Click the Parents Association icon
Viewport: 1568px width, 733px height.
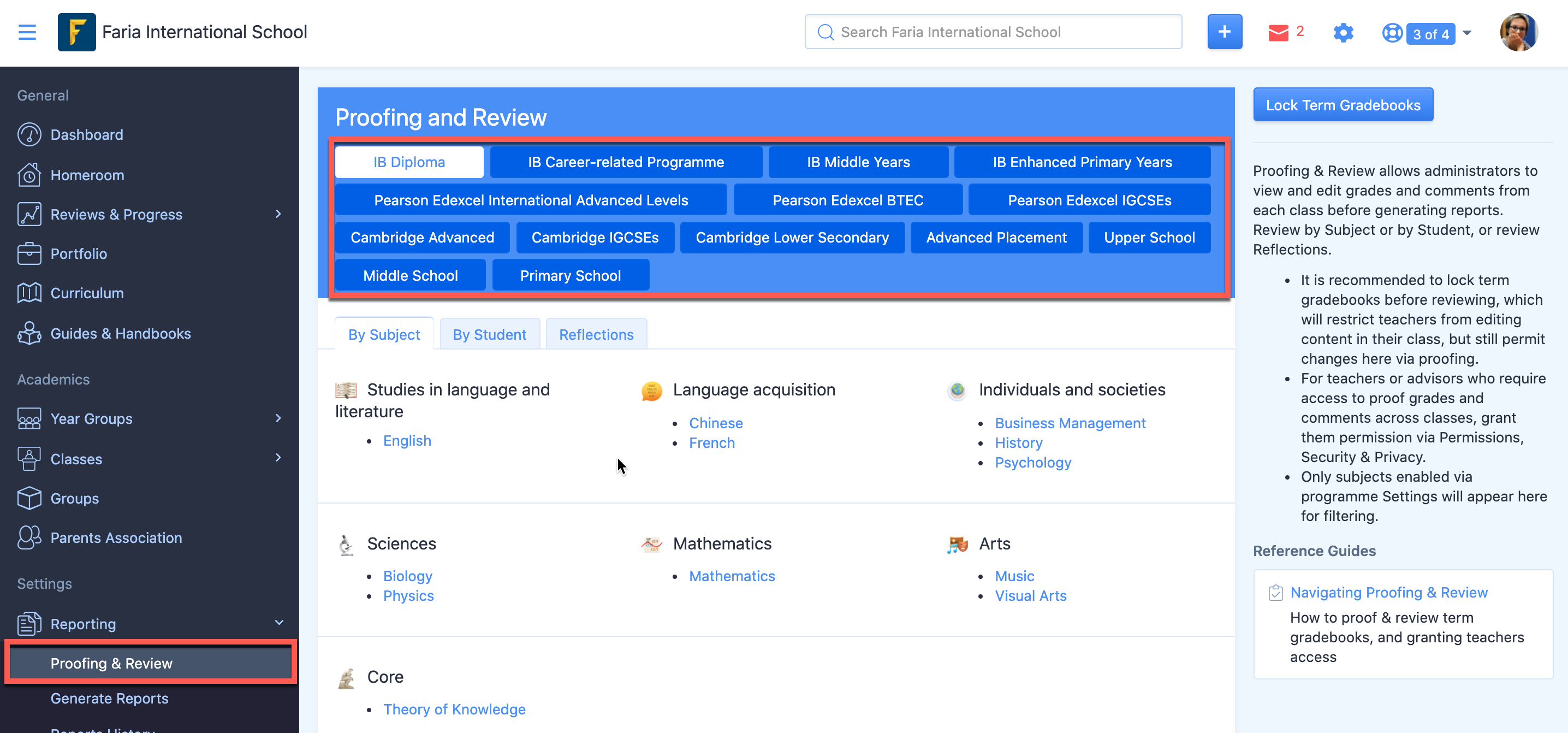pyautogui.click(x=29, y=537)
